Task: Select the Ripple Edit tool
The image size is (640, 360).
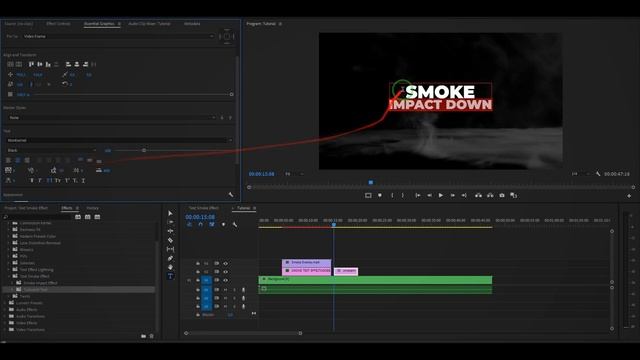Action: click(170, 231)
